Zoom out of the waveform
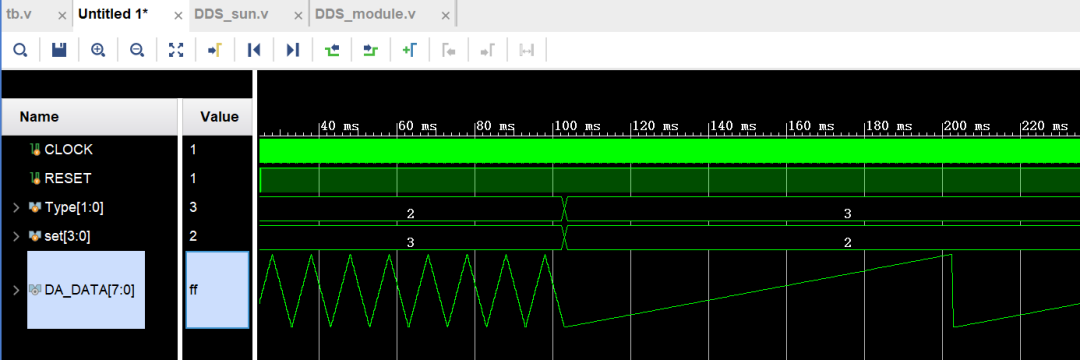Image resolution: width=1080 pixels, height=360 pixels. point(137,50)
